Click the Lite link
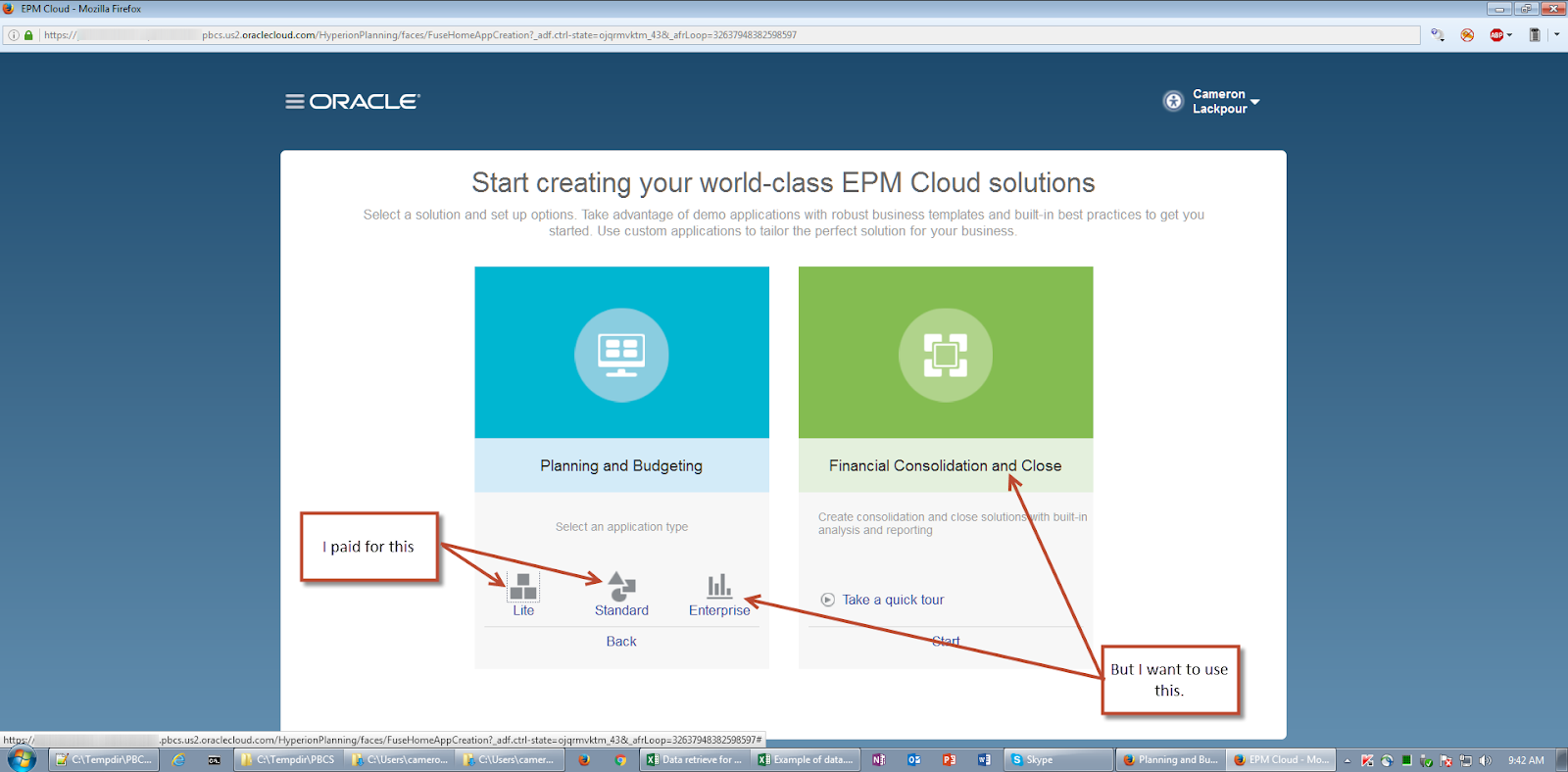The height and width of the screenshot is (772, 1568). click(523, 610)
